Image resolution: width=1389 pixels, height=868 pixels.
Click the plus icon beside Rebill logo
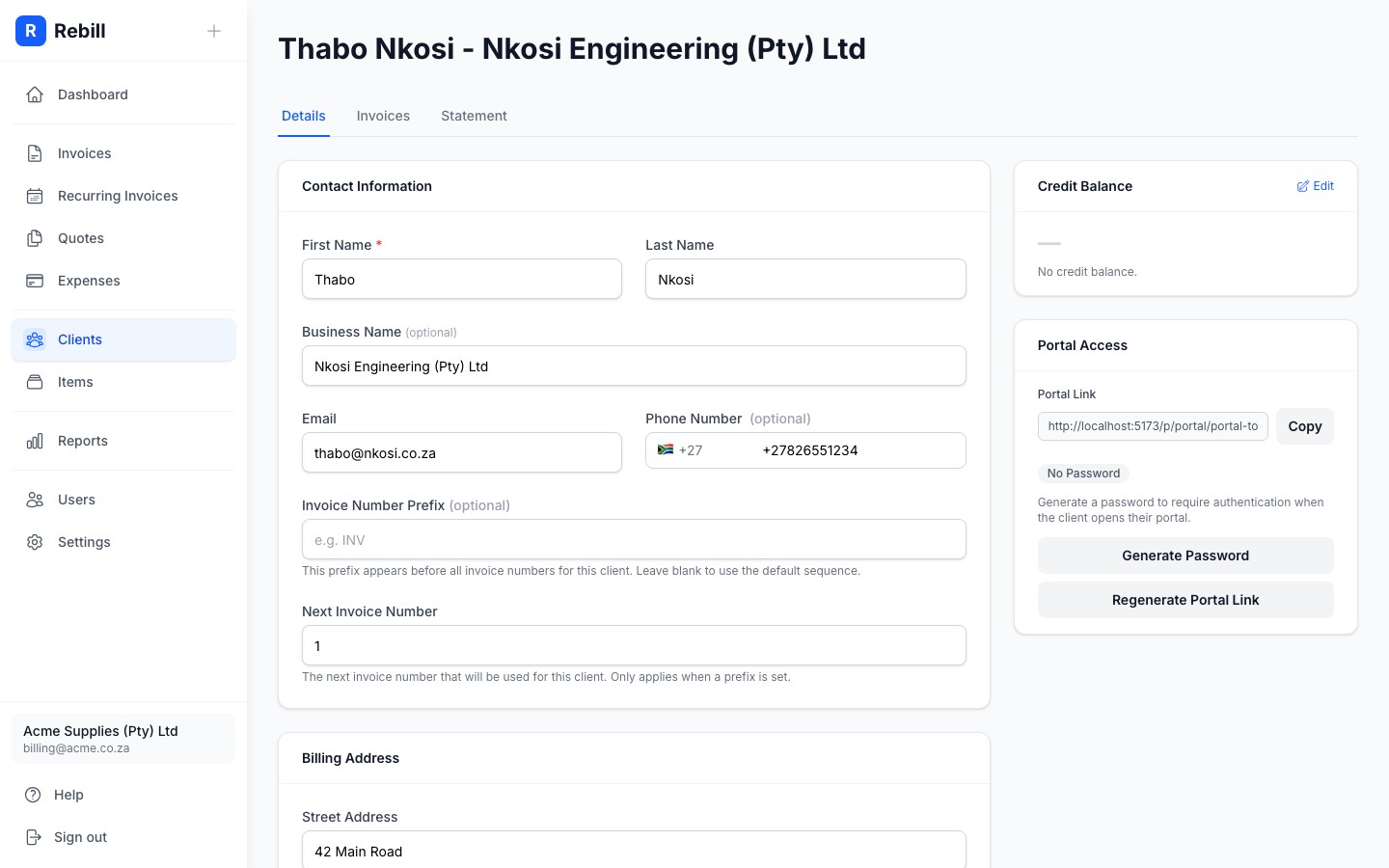(x=214, y=31)
